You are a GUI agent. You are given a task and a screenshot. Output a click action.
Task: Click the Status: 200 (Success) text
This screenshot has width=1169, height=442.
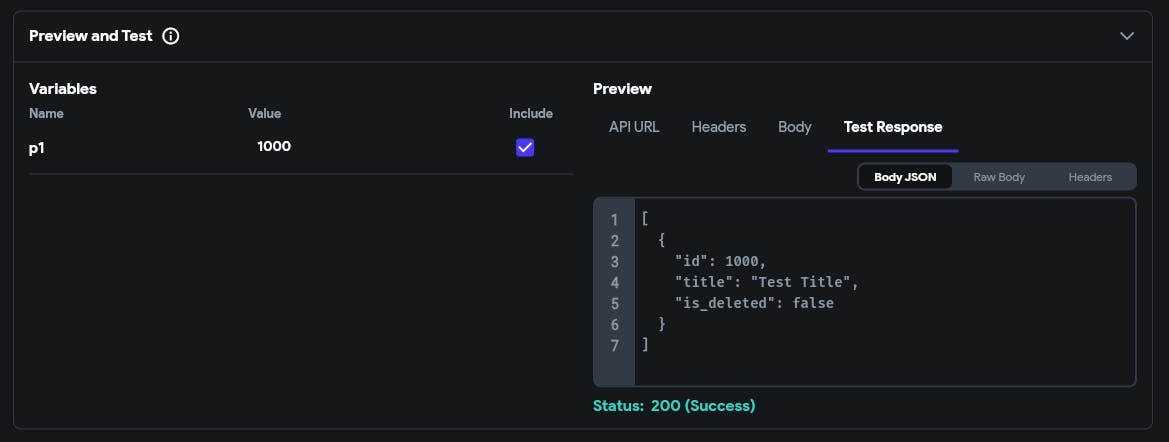tap(674, 406)
